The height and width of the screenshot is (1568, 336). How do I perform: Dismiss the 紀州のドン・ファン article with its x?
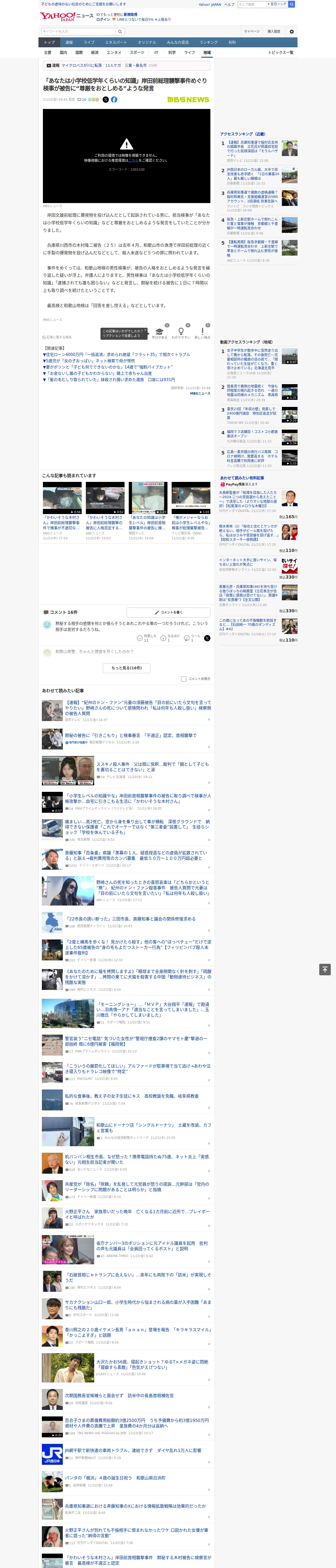point(209,719)
